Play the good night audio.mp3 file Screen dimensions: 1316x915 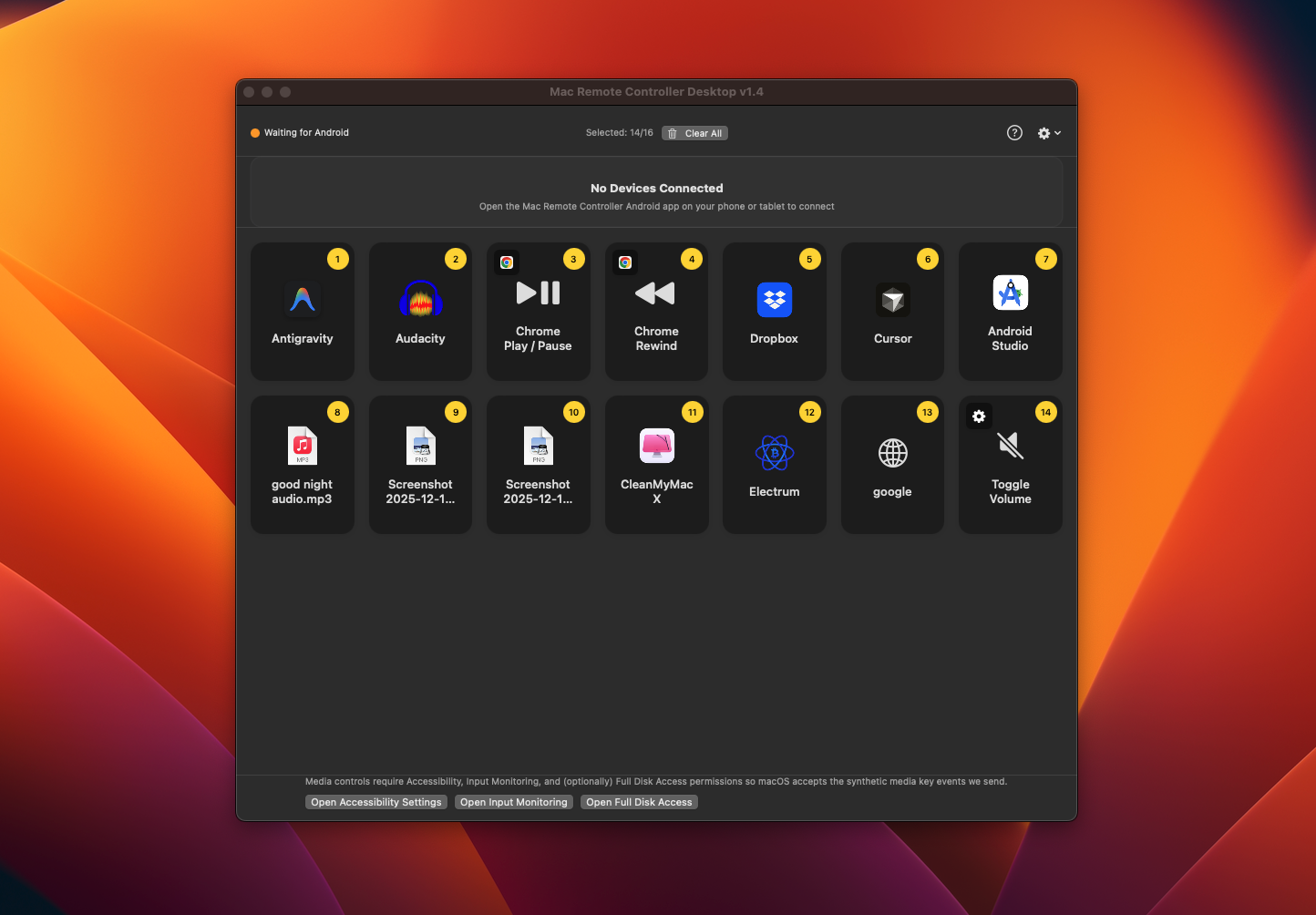(302, 464)
